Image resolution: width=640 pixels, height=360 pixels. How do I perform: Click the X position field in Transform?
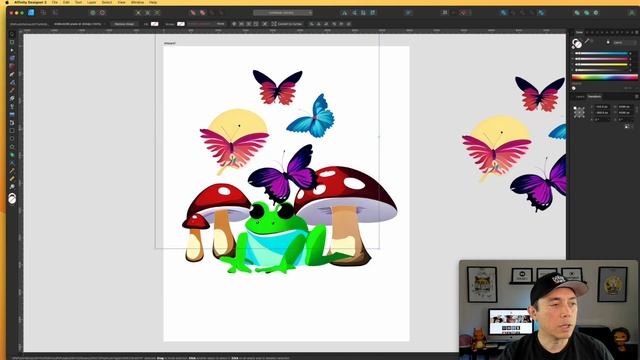tap(602, 107)
